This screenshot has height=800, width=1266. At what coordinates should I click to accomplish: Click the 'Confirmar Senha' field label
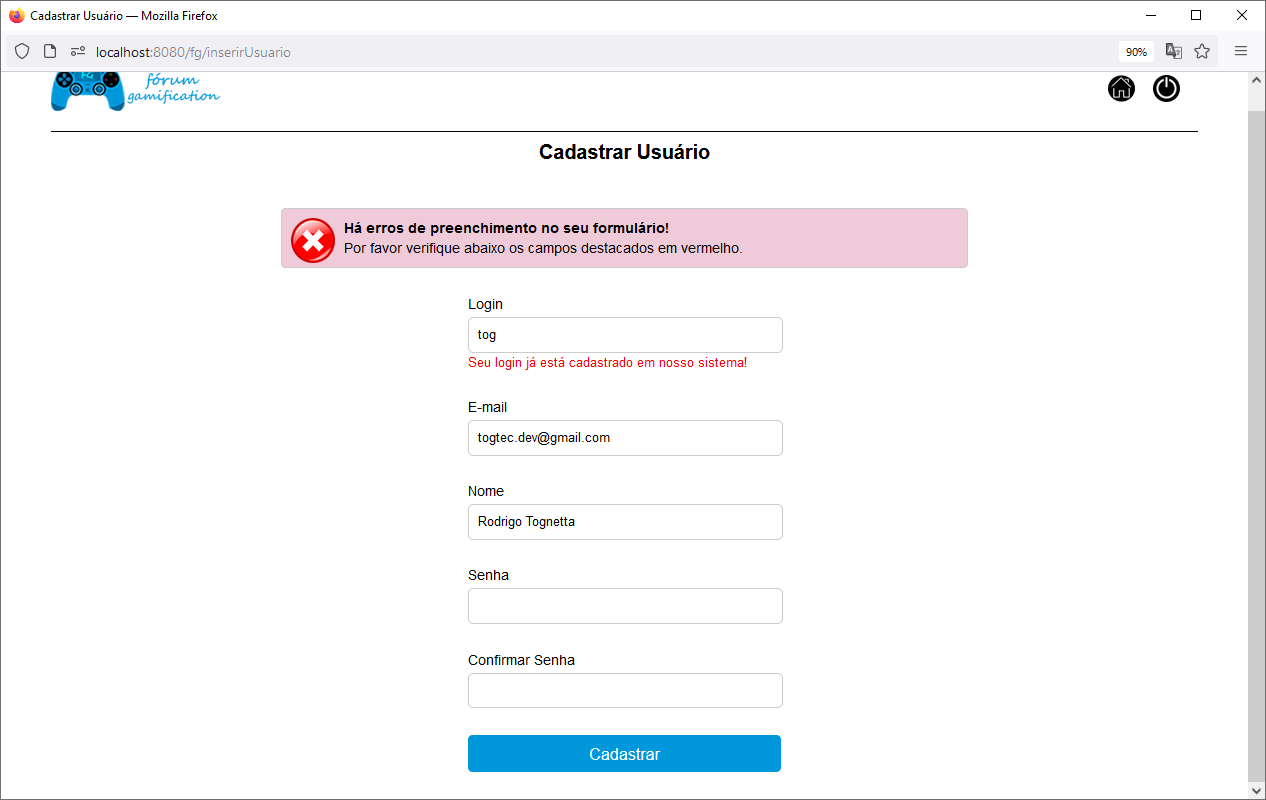(521, 660)
